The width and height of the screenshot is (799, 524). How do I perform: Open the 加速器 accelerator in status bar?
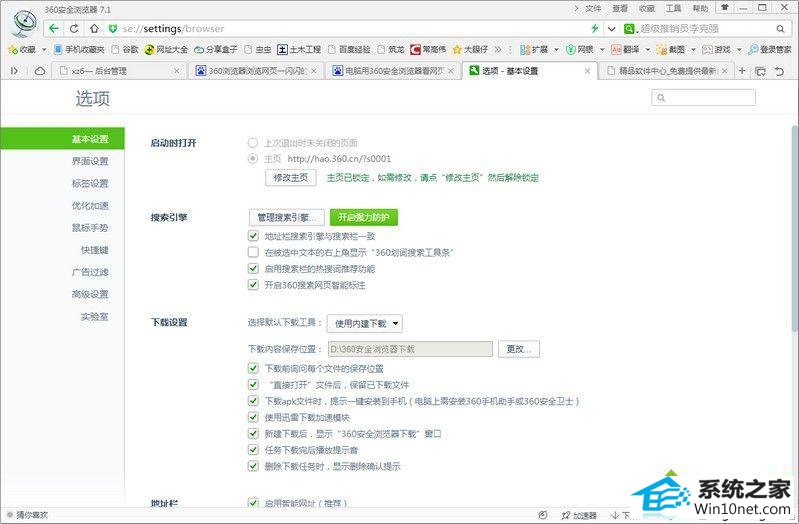(579, 515)
